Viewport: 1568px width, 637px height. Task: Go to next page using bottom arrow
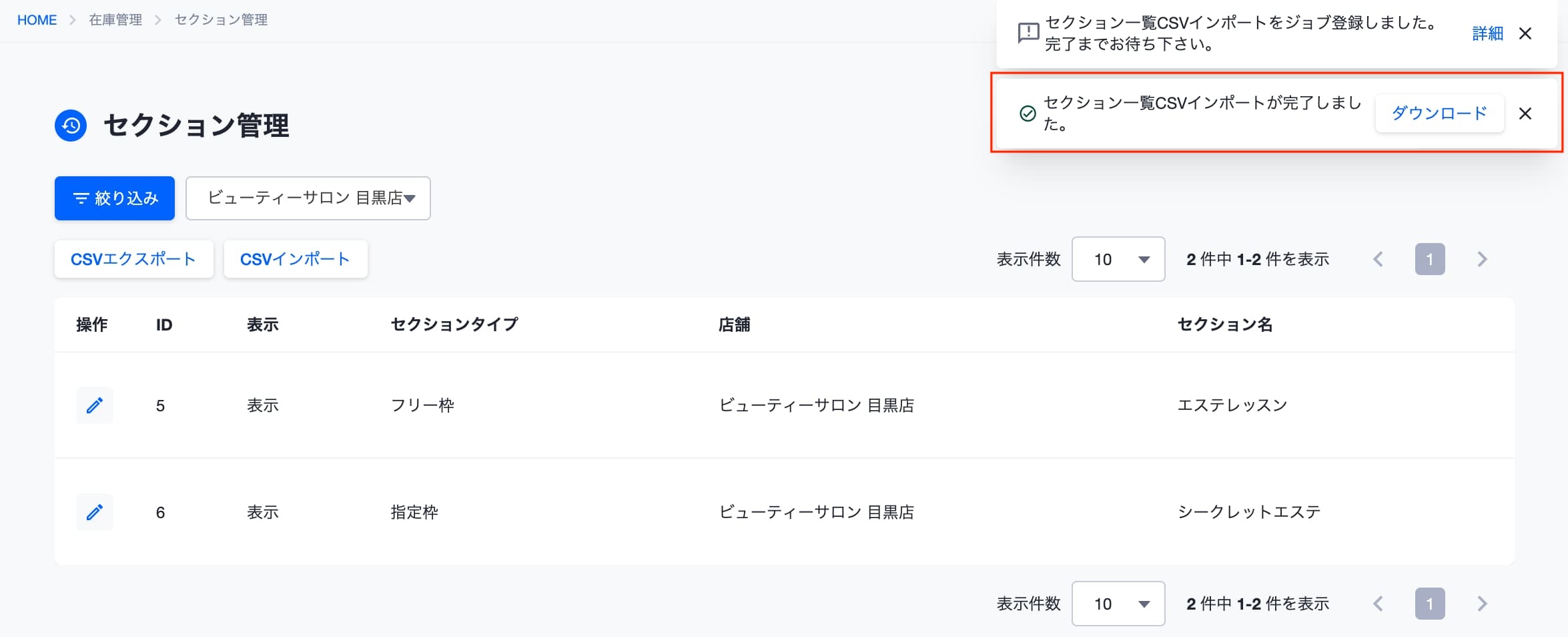[x=1482, y=604]
